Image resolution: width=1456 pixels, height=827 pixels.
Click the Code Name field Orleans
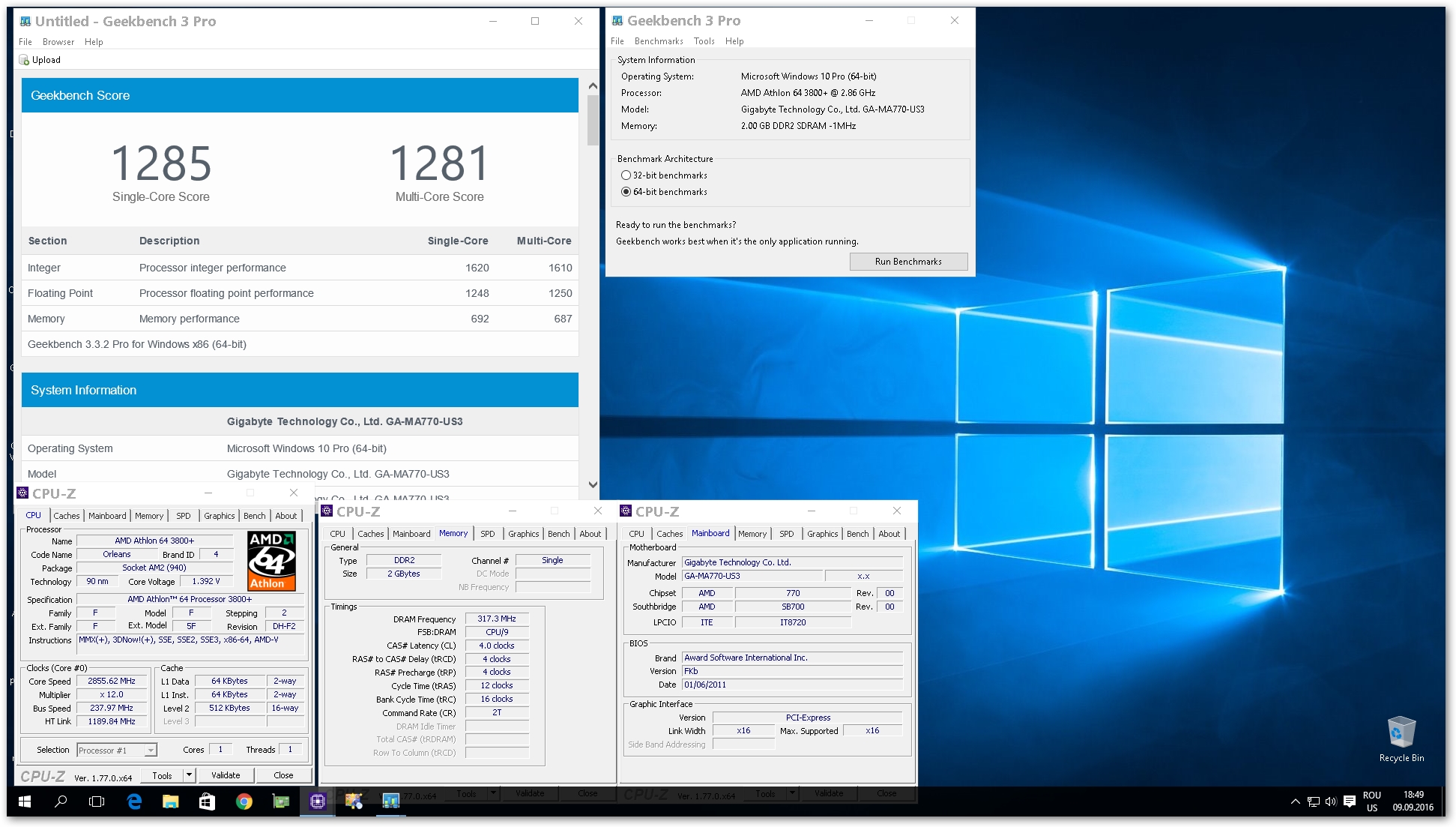tap(116, 554)
